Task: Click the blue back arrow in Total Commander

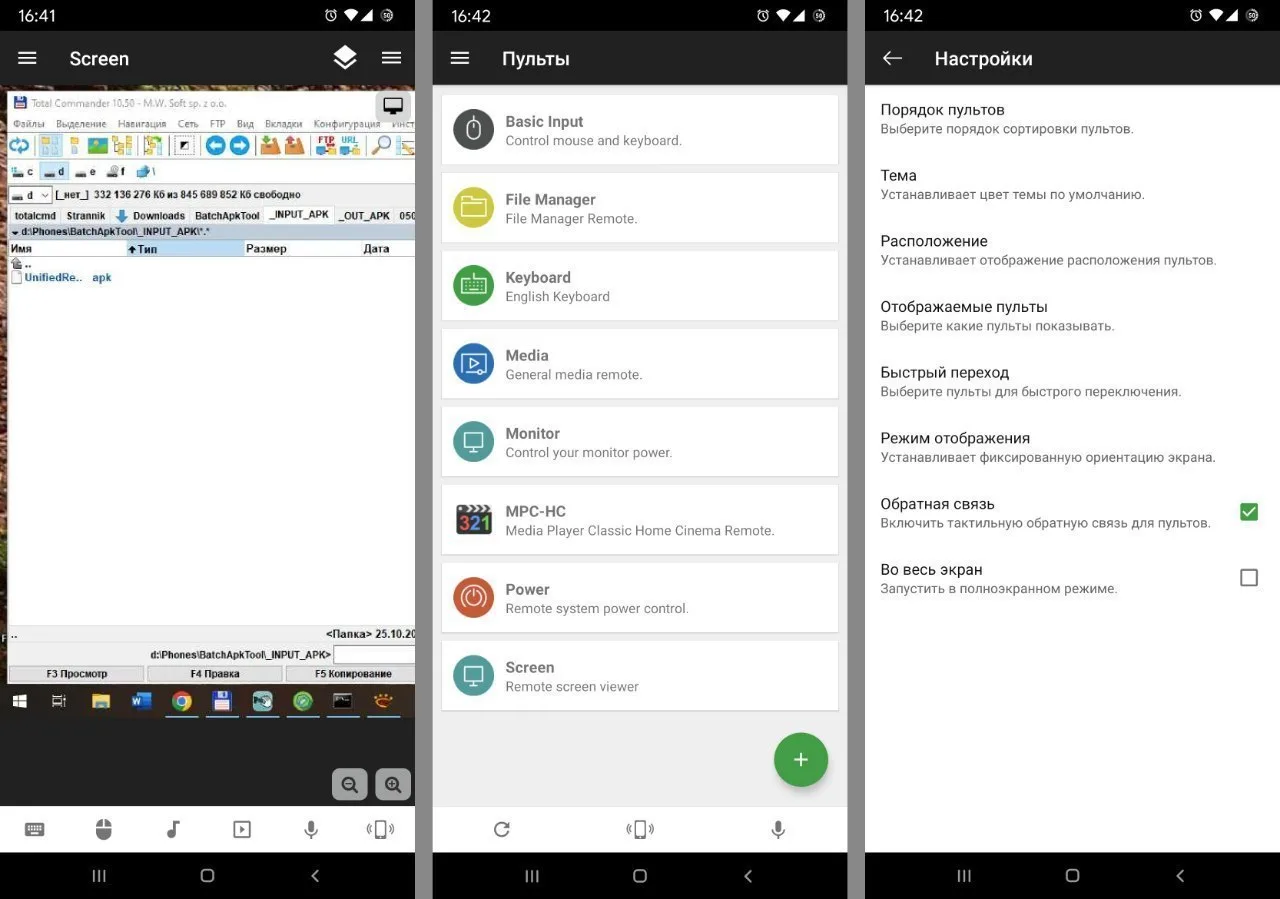Action: 215,145
